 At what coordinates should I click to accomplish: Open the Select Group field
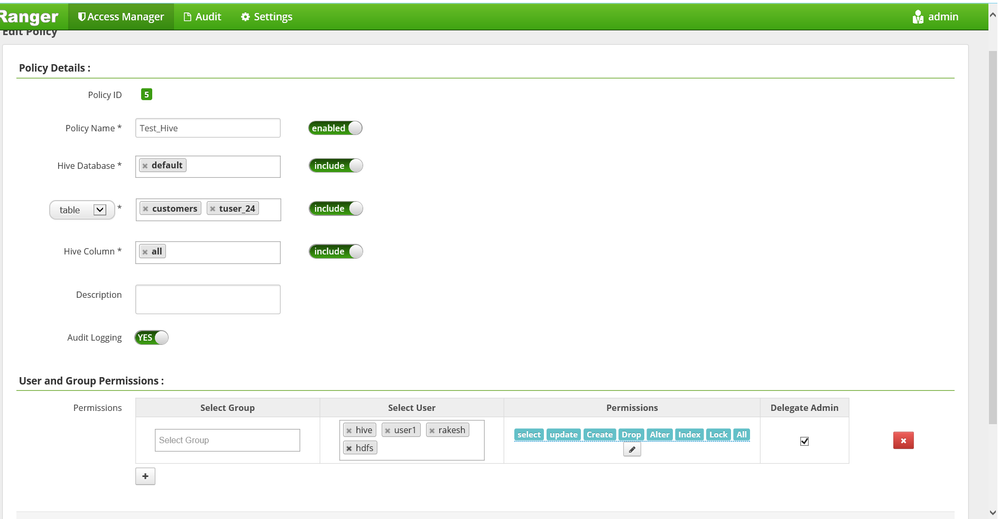click(x=227, y=440)
